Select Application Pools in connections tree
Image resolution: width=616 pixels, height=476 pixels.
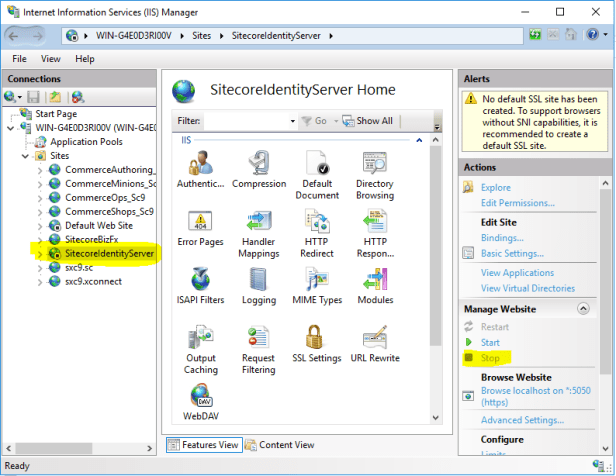pyautogui.click(x=87, y=142)
